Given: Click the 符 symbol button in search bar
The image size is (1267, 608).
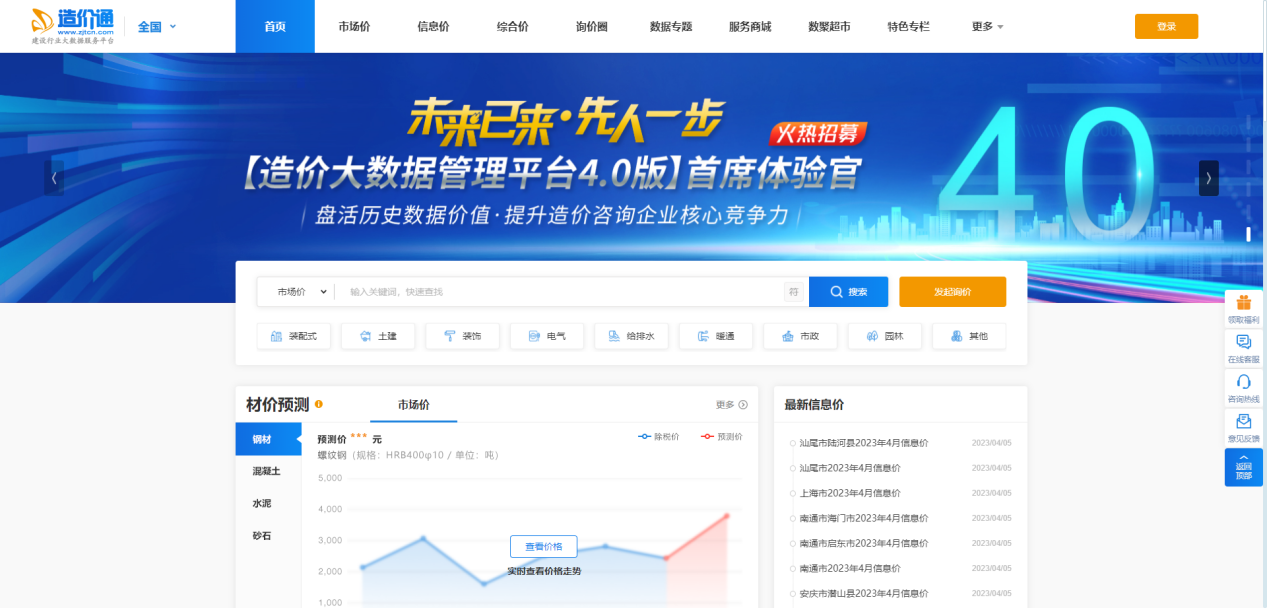Looking at the screenshot, I should point(794,292).
